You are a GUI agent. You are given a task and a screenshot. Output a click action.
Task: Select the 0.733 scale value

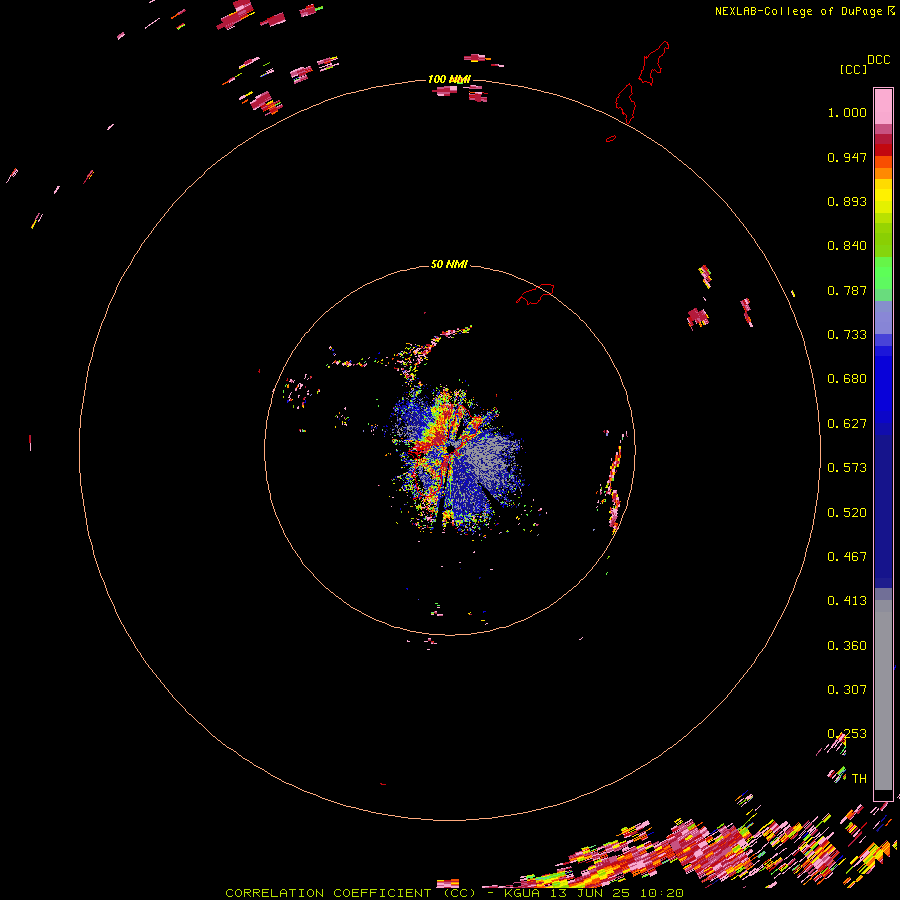(847, 335)
